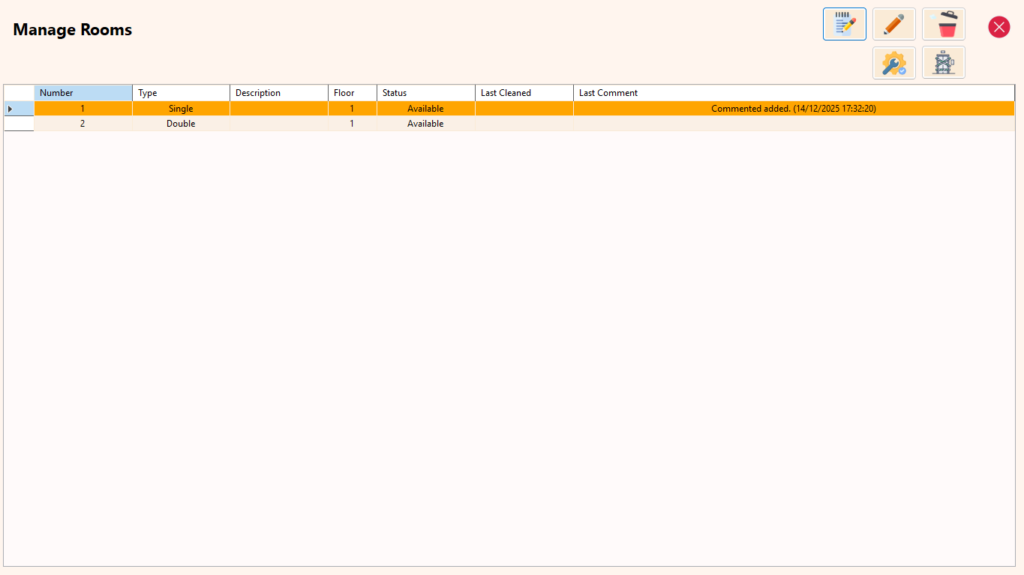1024x575 pixels.
Task: Sort rooms by the Type column header
Action: [181, 93]
